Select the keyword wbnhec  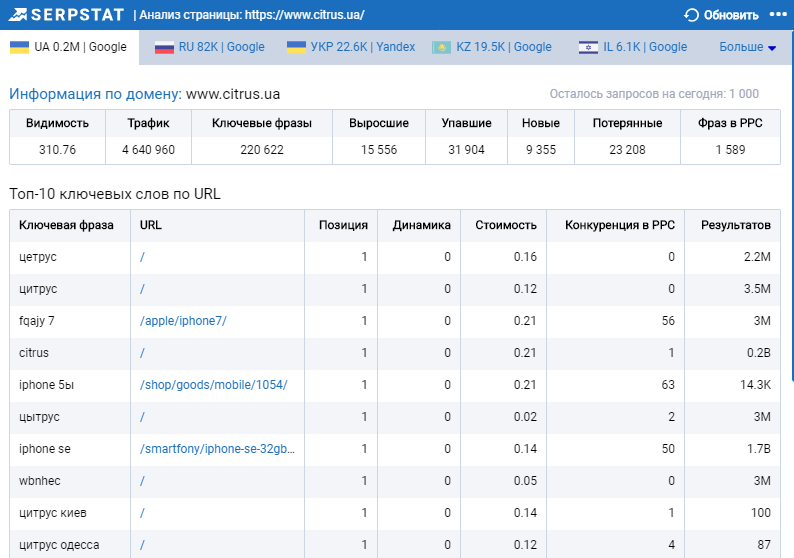pos(39,481)
